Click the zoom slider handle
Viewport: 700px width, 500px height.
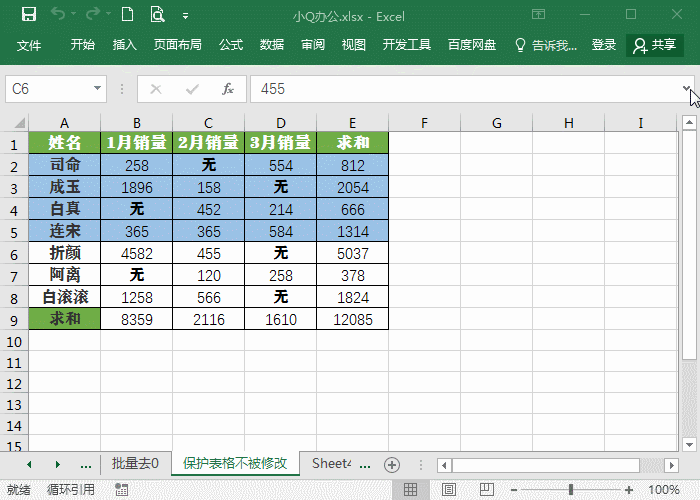pyautogui.click(x=571, y=490)
